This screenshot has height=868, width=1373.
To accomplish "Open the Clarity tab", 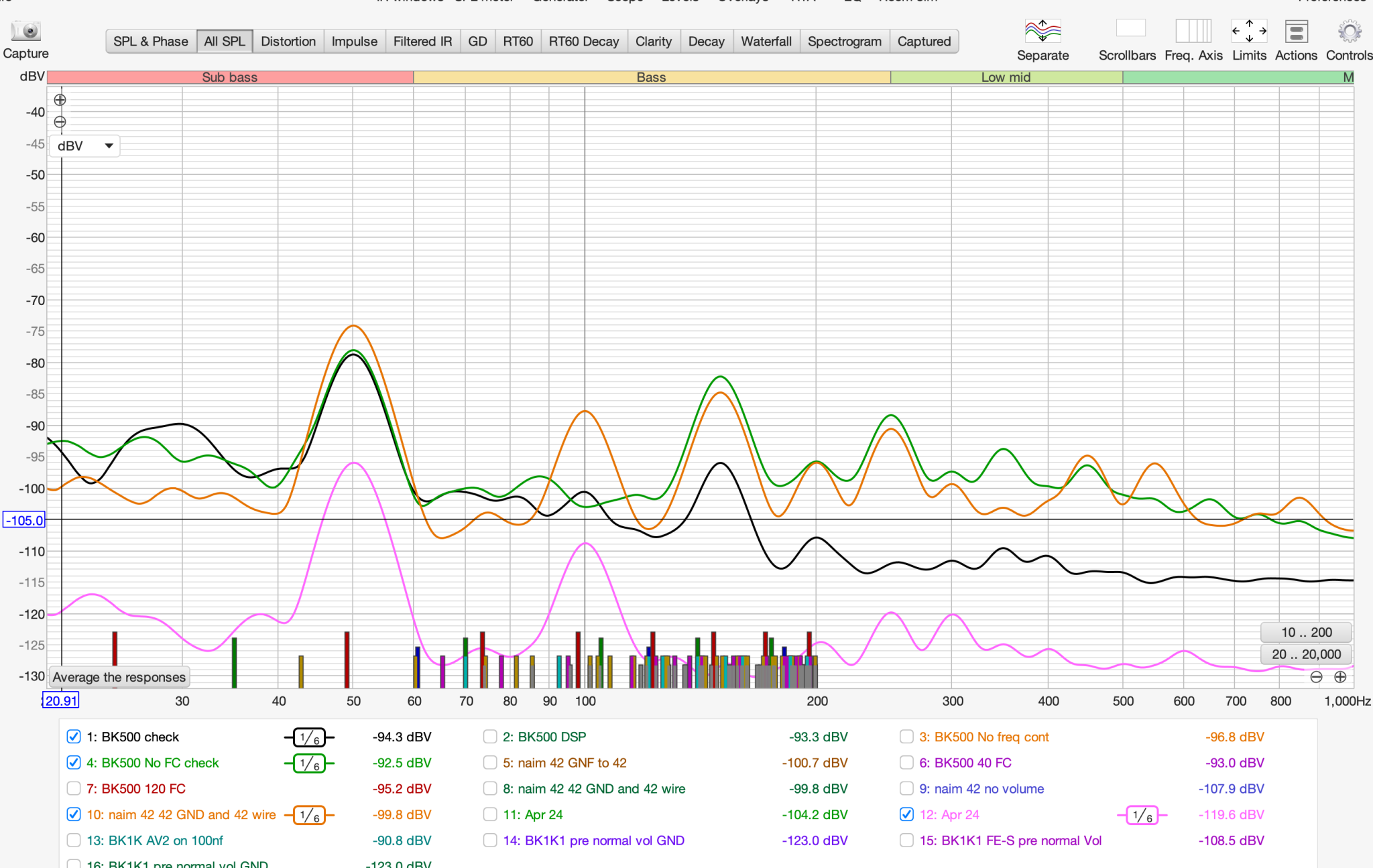I will [654, 42].
